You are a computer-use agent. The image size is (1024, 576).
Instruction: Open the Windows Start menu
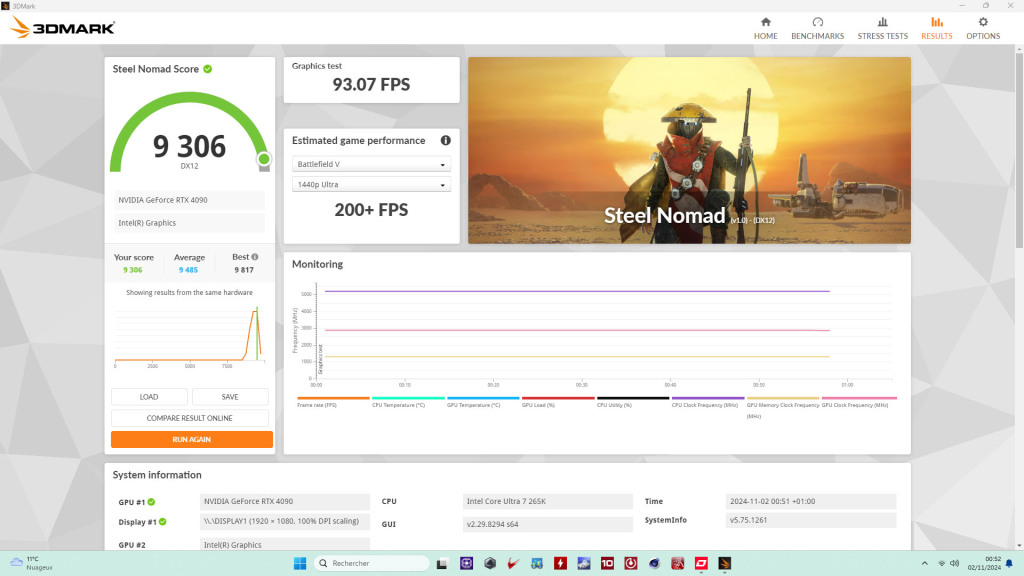(x=300, y=563)
